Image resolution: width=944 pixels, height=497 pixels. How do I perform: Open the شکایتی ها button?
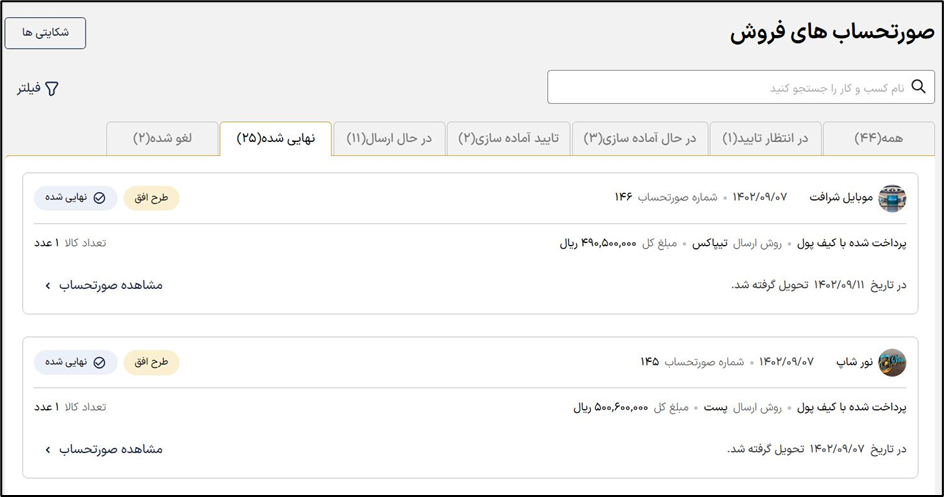tap(45, 33)
